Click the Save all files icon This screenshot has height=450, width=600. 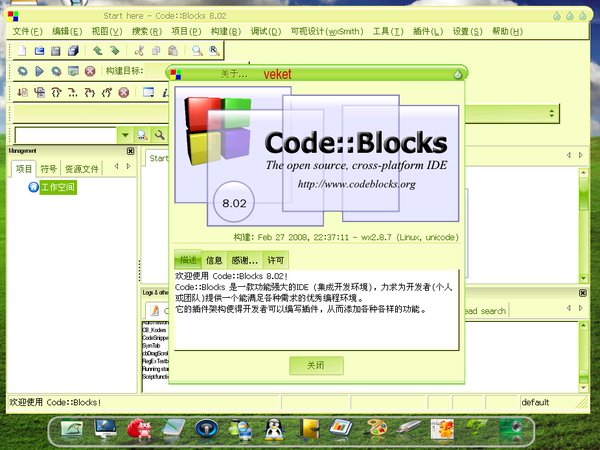pyautogui.click(x=73, y=51)
